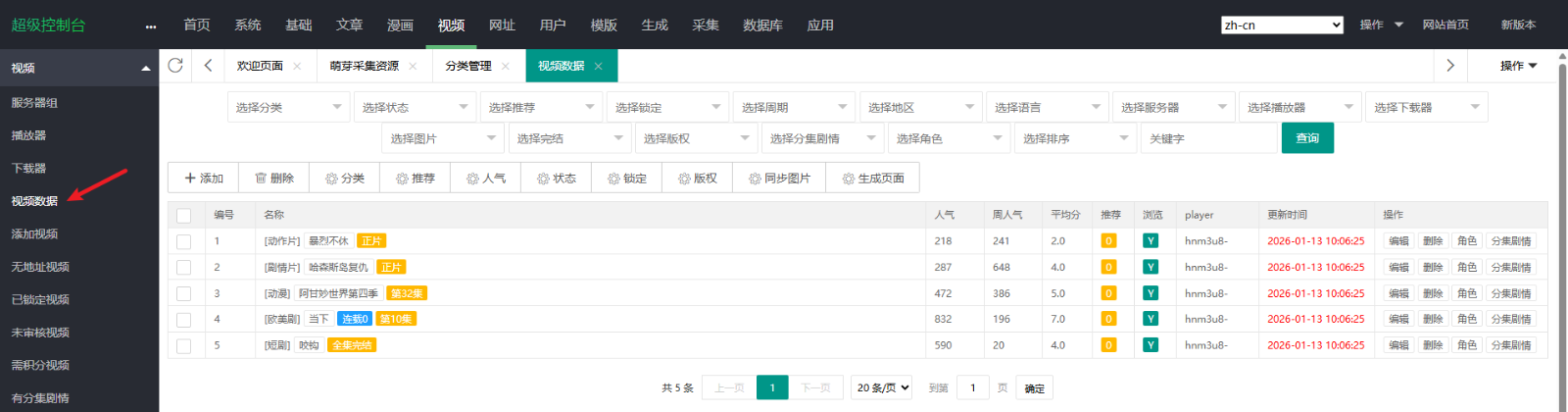Click the refresh icon in tab bar
1568x412 pixels.
(175, 66)
